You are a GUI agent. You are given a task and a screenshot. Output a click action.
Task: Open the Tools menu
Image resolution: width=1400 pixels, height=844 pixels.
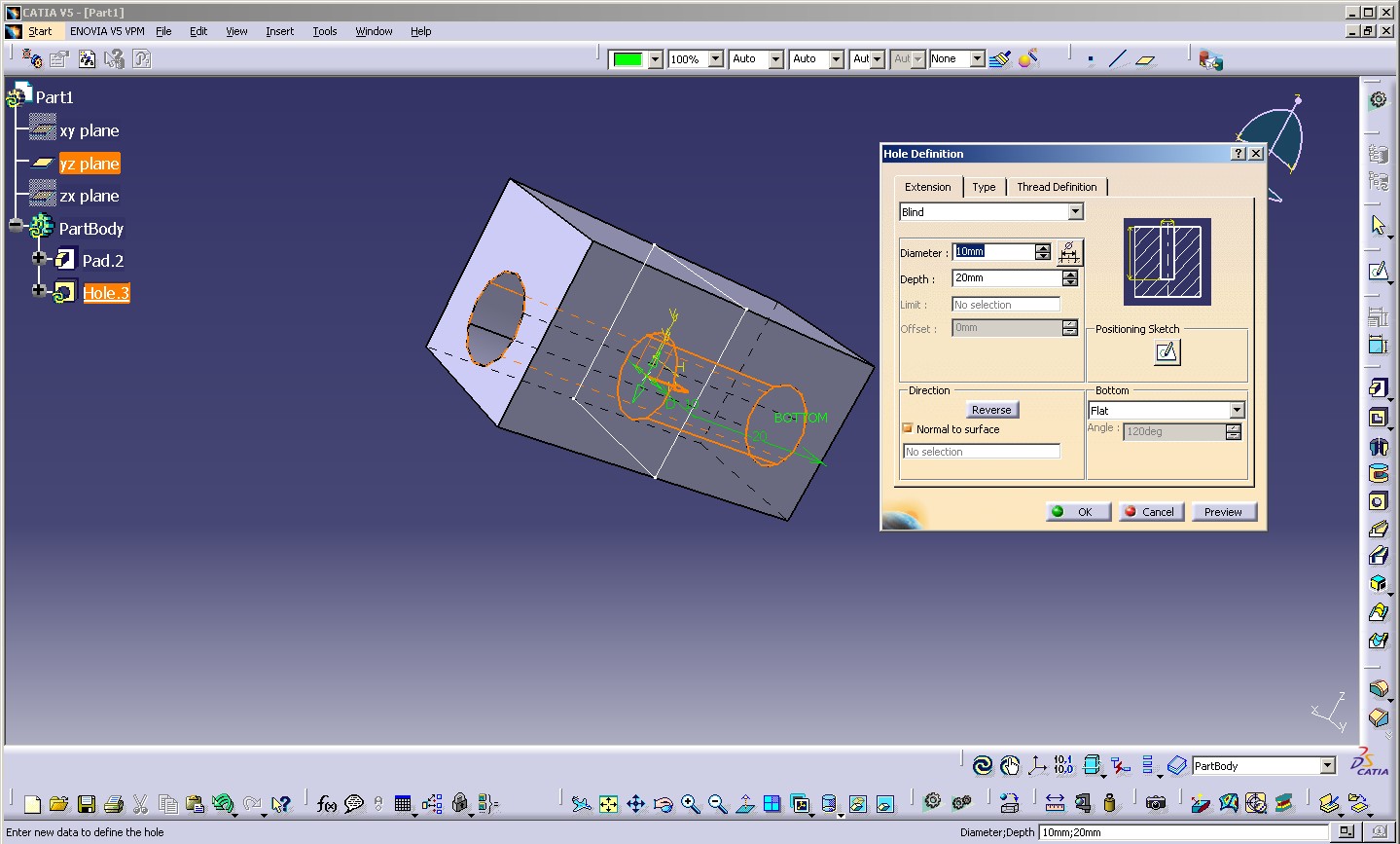tap(324, 31)
